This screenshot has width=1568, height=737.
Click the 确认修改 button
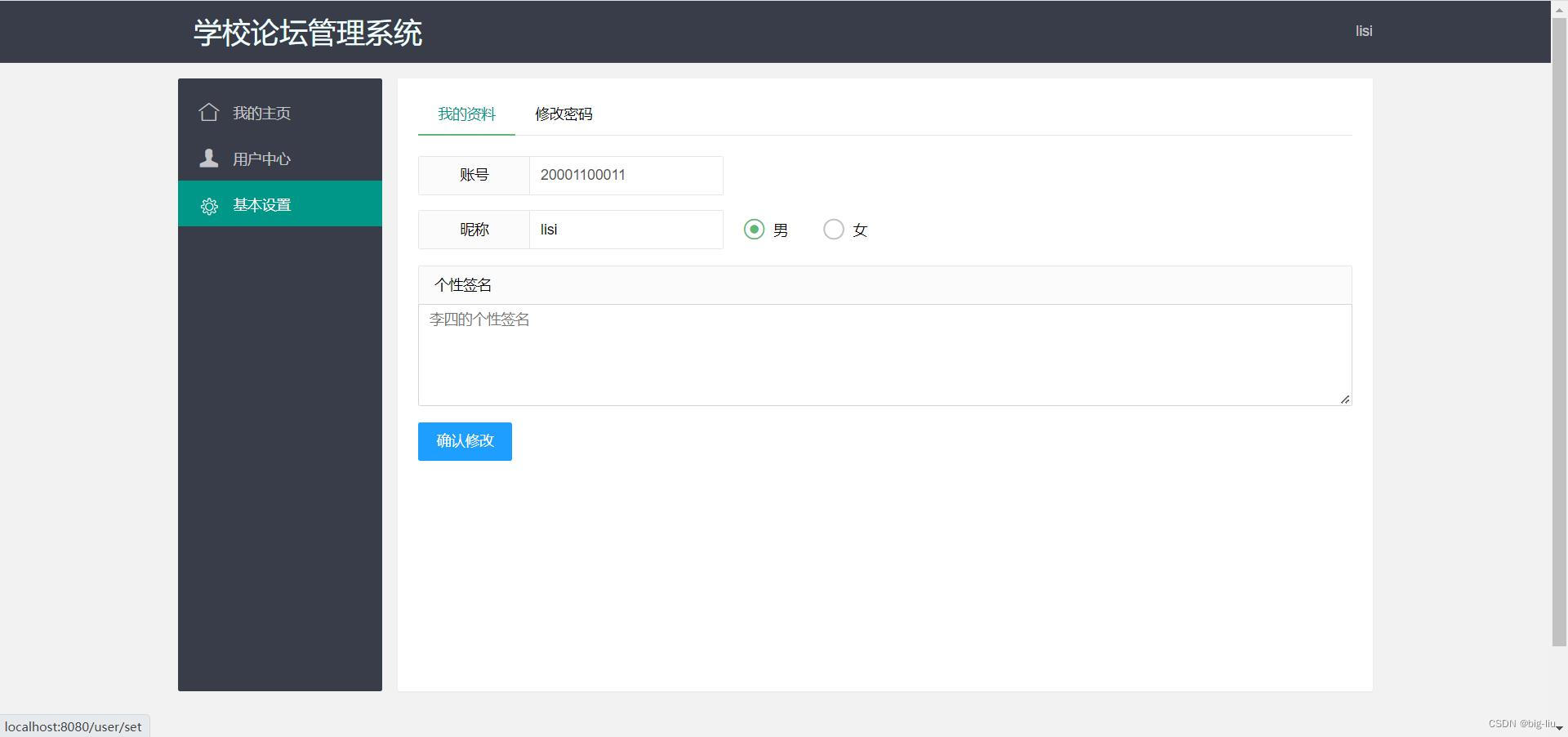[x=465, y=441]
